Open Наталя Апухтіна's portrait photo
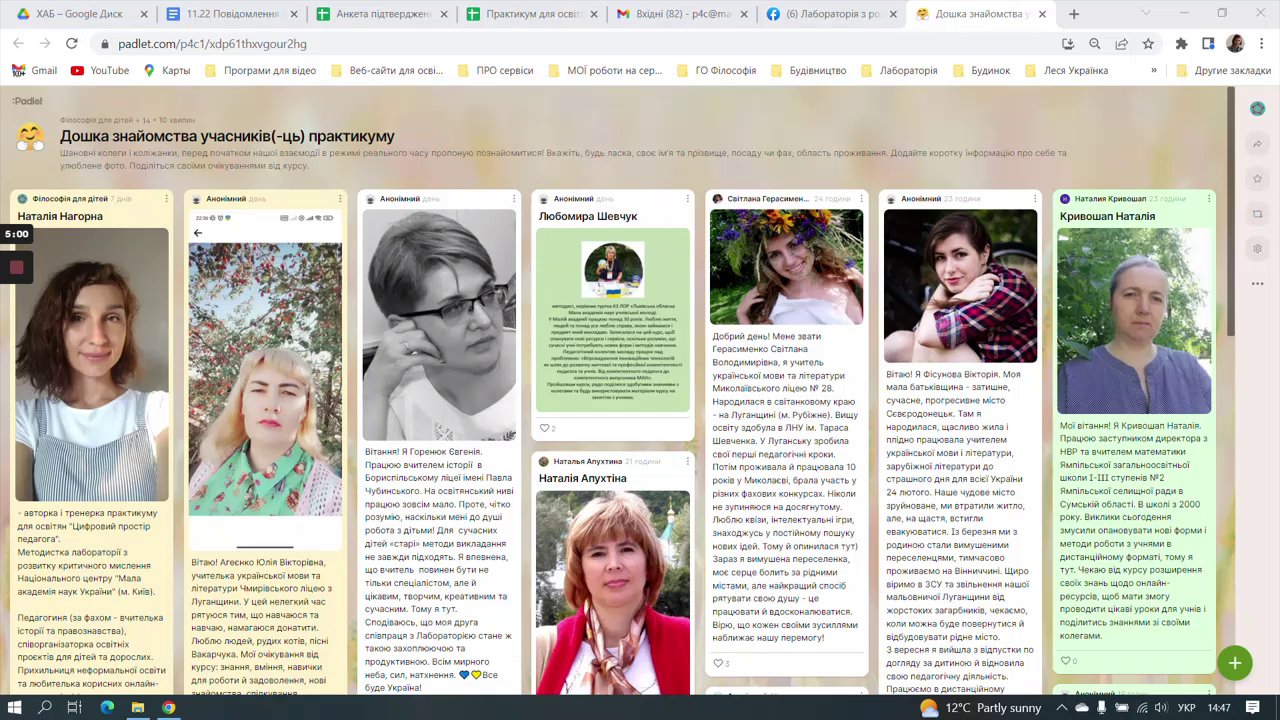Screen dimensions: 1280x720 coord(613,592)
